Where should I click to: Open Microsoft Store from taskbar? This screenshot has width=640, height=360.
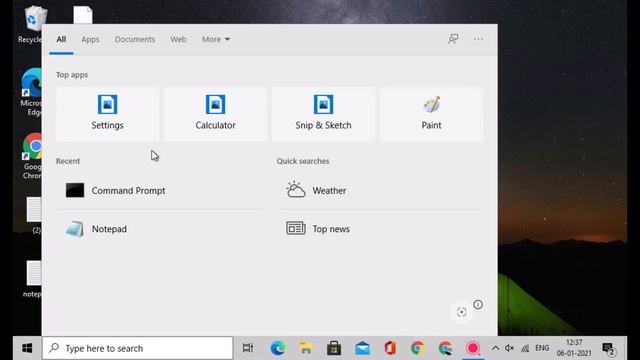tap(334, 348)
